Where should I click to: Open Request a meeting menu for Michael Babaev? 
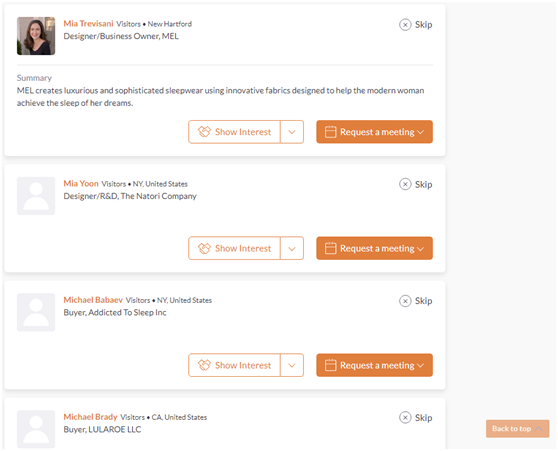pos(374,365)
